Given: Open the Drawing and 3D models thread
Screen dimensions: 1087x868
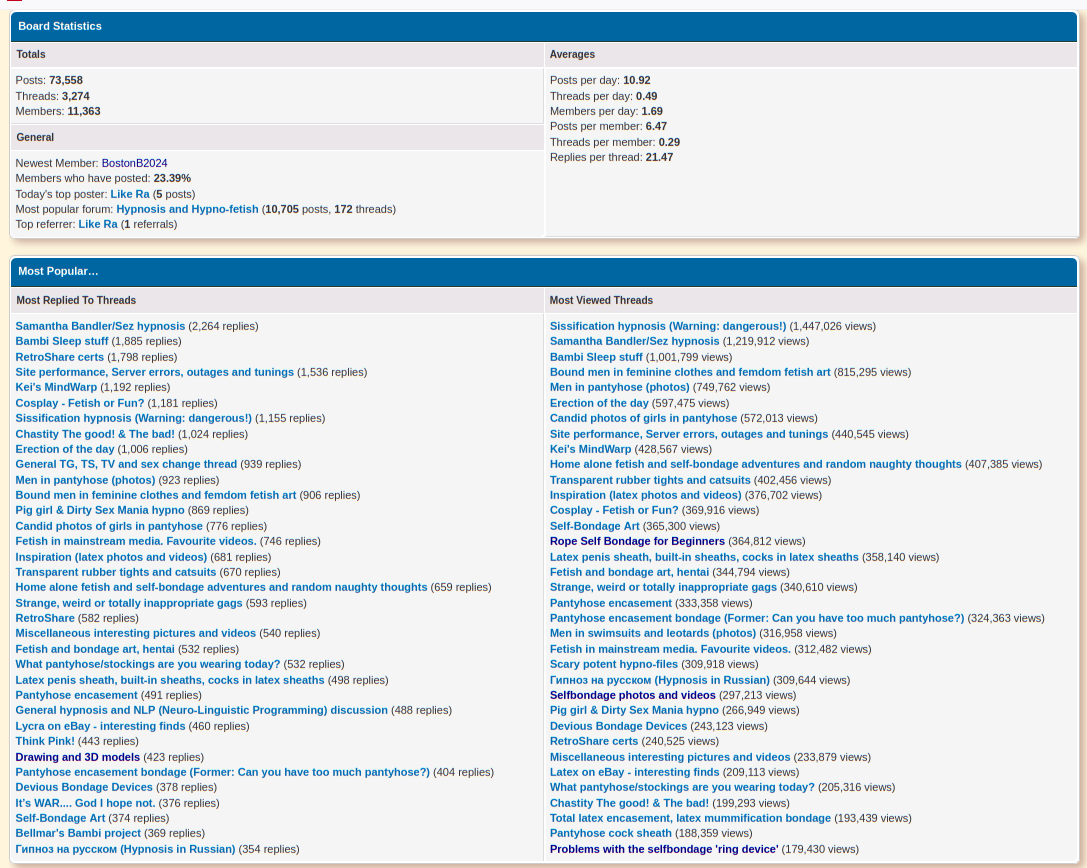Looking at the screenshot, I should [78, 757].
